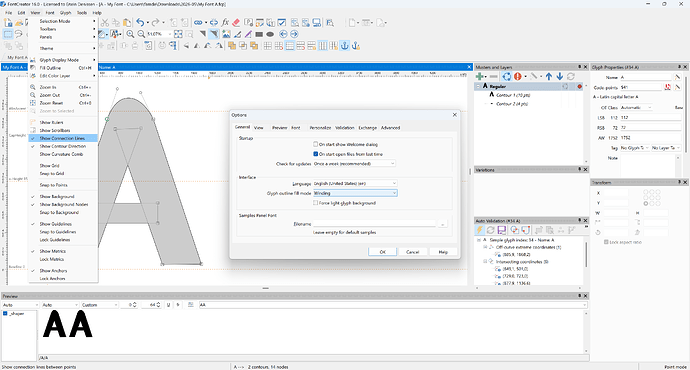Switch to the Validation tab in Options
This screenshot has height=370, width=690.
click(345, 128)
